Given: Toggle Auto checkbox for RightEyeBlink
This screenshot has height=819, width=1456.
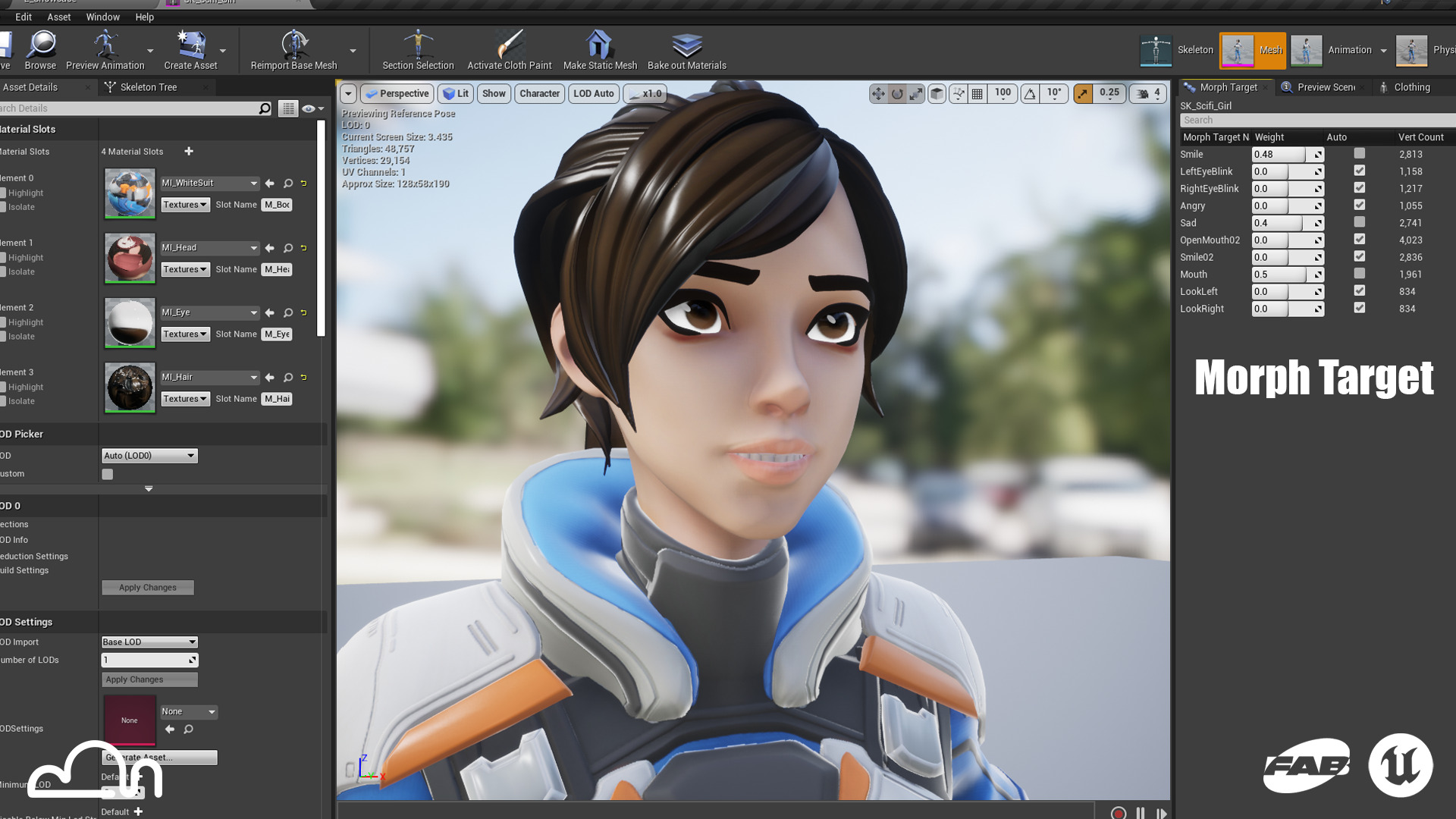Looking at the screenshot, I should click(x=1360, y=188).
